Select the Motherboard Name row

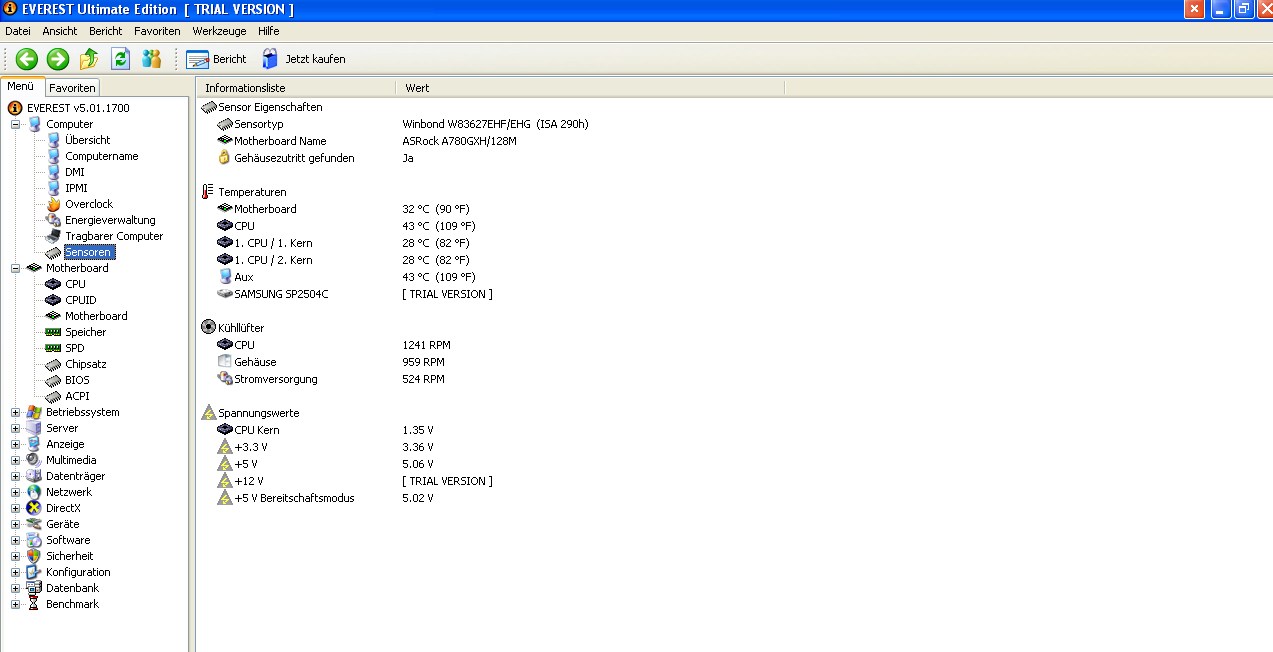(367, 141)
